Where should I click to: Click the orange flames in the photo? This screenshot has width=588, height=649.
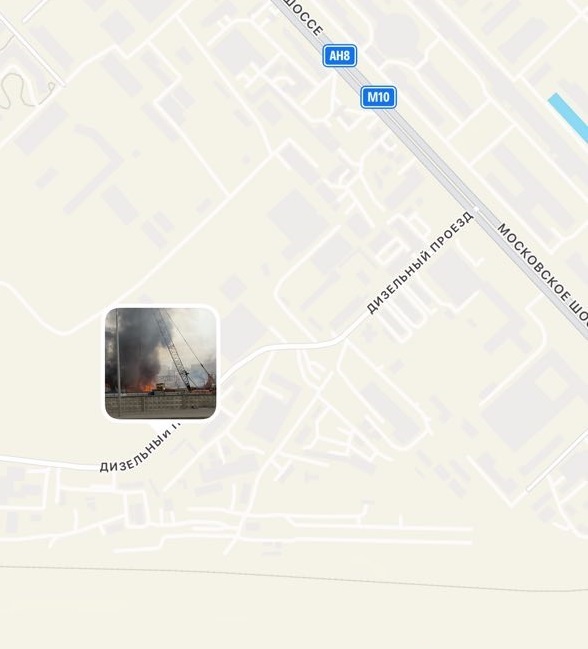tap(146, 387)
